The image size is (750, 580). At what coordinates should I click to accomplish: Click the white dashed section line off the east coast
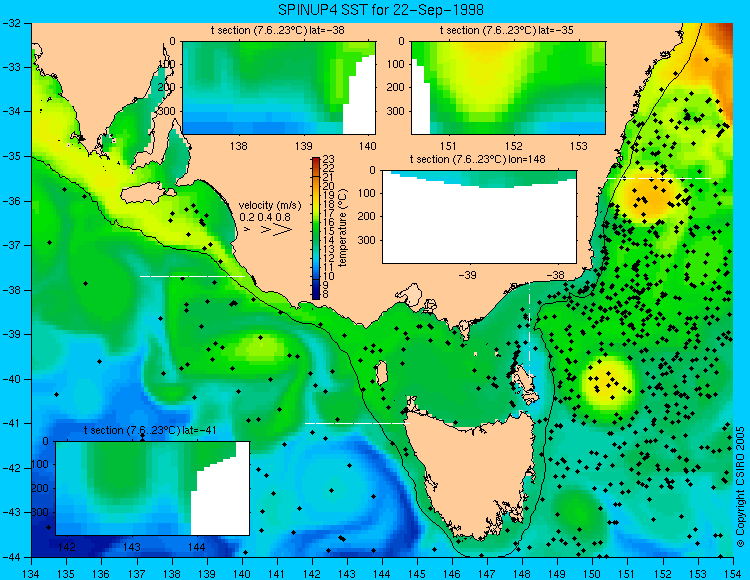click(659, 178)
